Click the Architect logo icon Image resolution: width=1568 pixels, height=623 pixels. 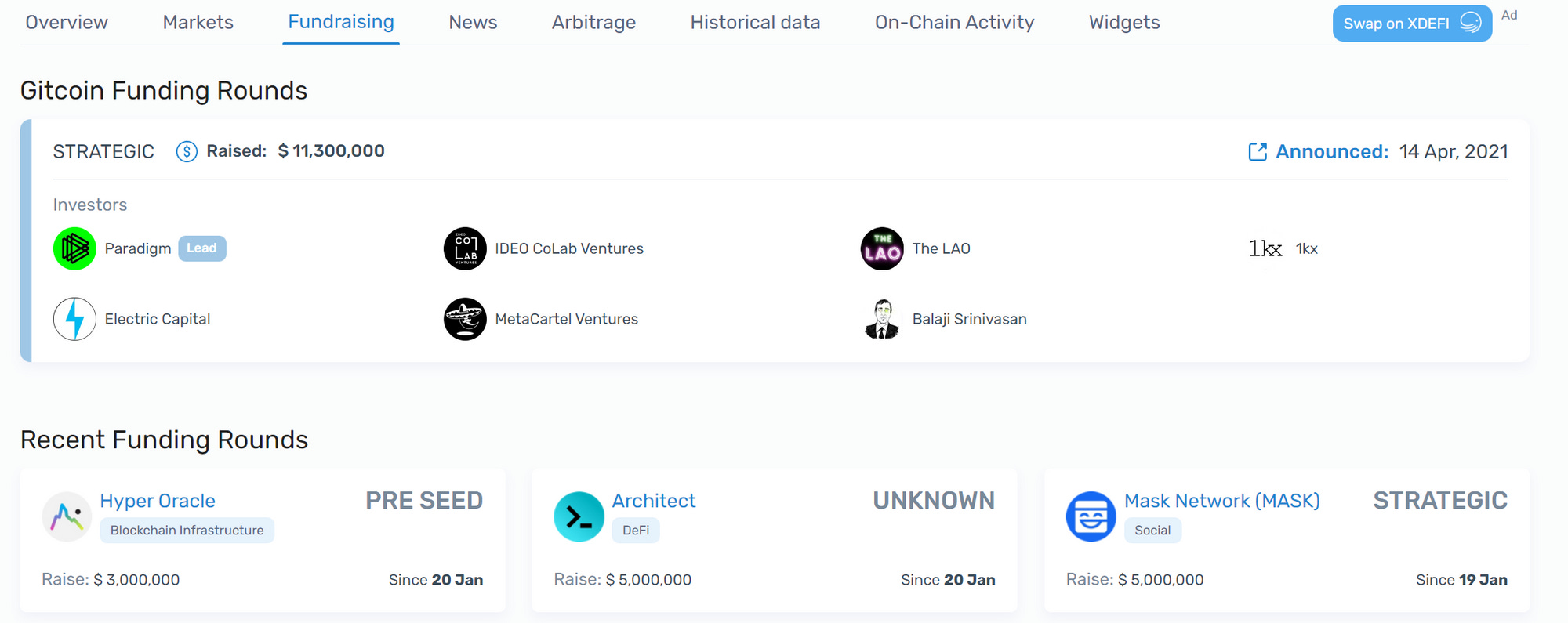579,516
